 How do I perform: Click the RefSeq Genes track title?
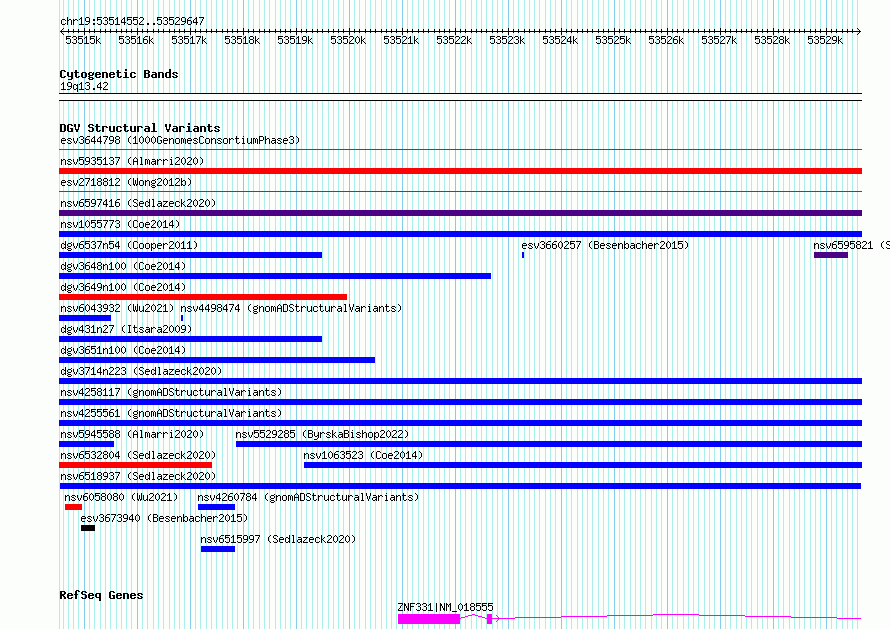(x=101, y=596)
